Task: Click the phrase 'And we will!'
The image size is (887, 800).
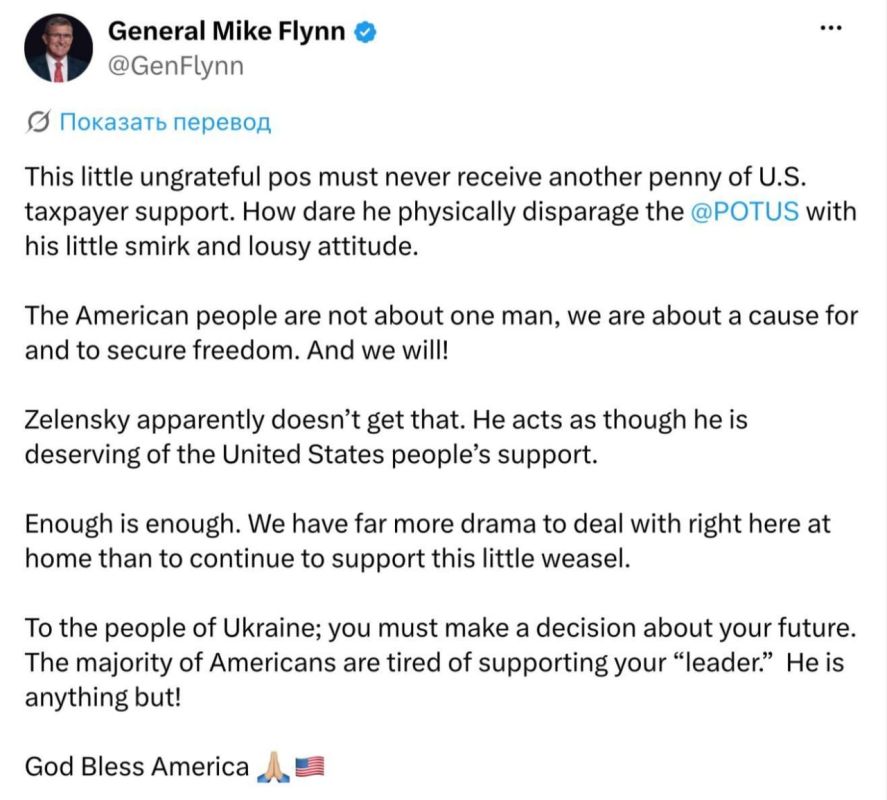Action: coord(378,350)
